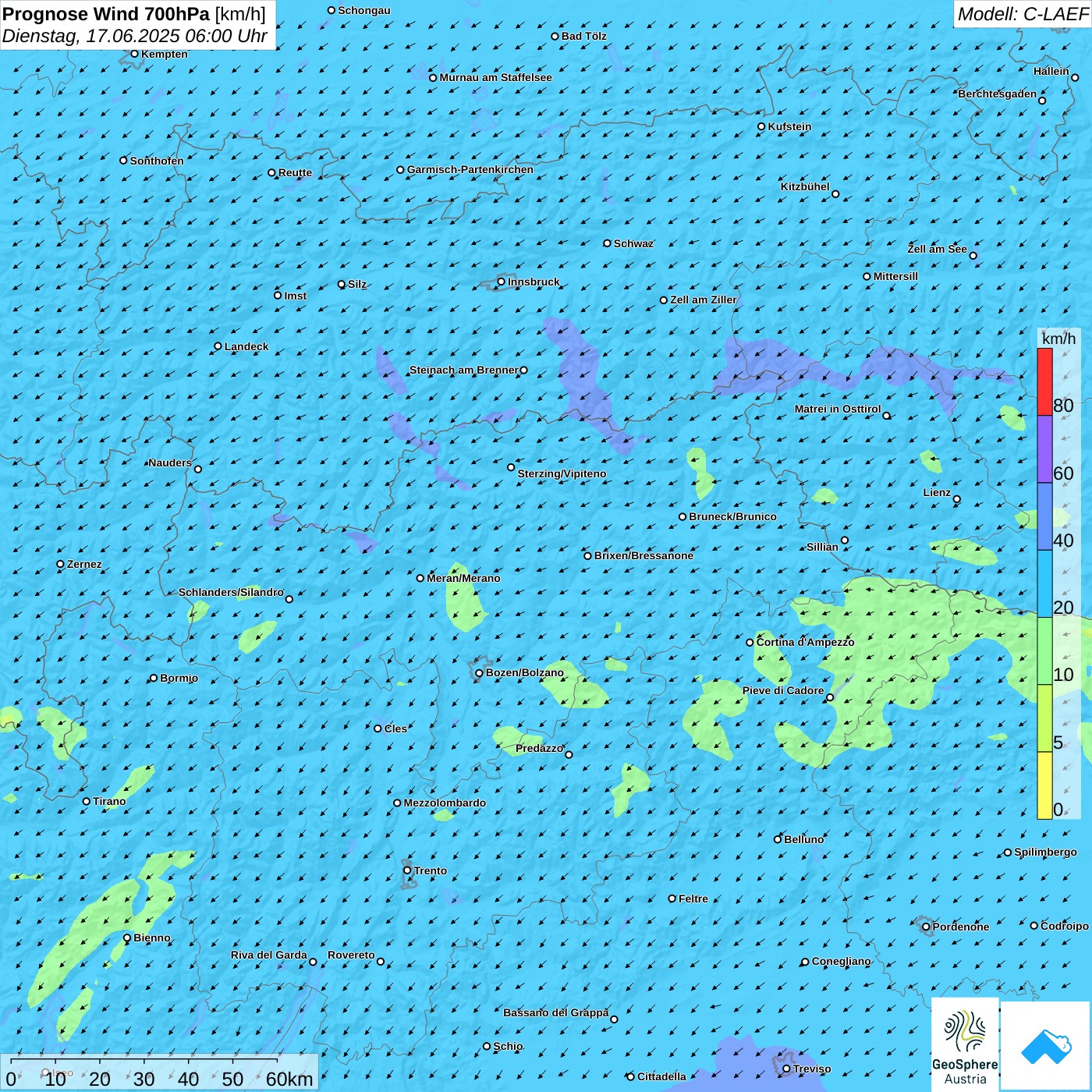Select the Murnau am Staffelsee label

495,77
